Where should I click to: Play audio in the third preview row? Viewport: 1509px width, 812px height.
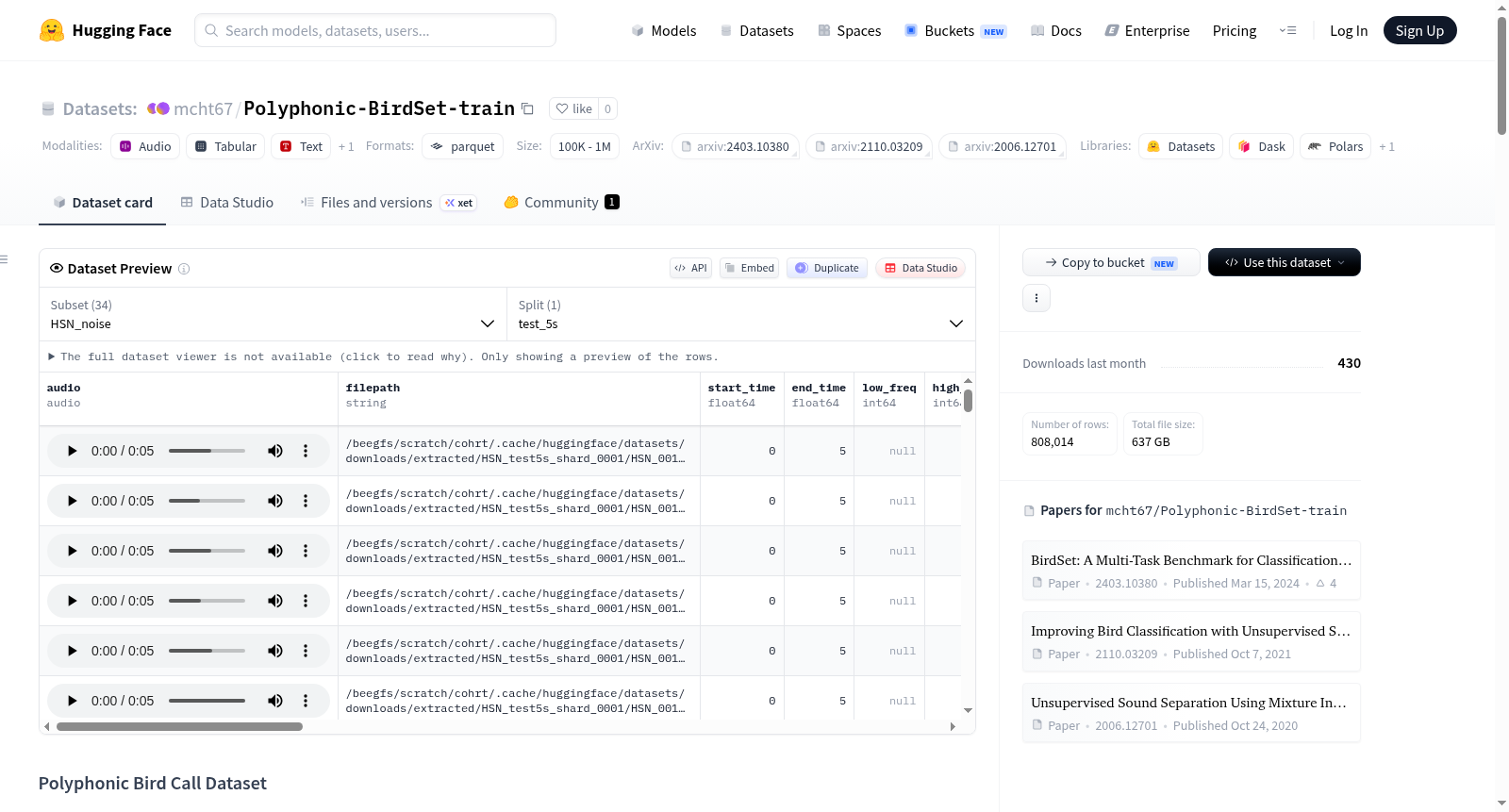tap(72, 551)
